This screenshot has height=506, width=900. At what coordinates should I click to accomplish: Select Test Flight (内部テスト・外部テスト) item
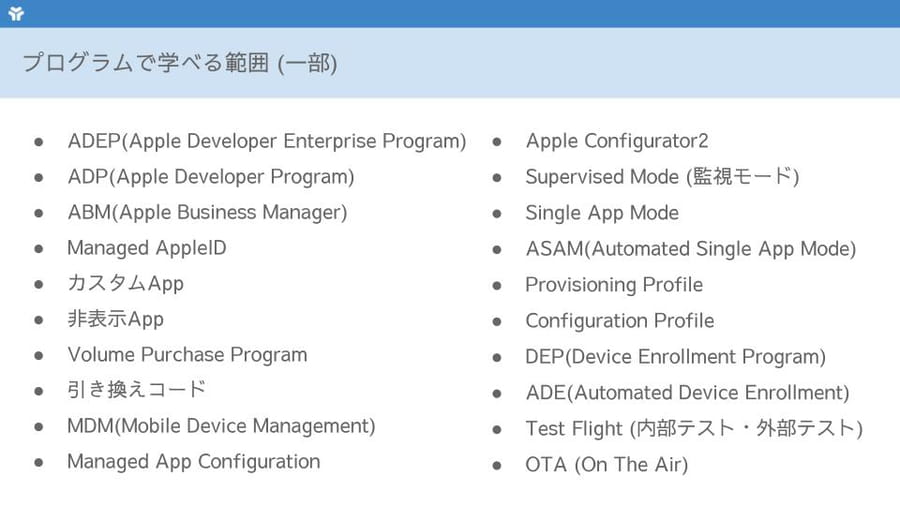pyautogui.click(x=694, y=429)
